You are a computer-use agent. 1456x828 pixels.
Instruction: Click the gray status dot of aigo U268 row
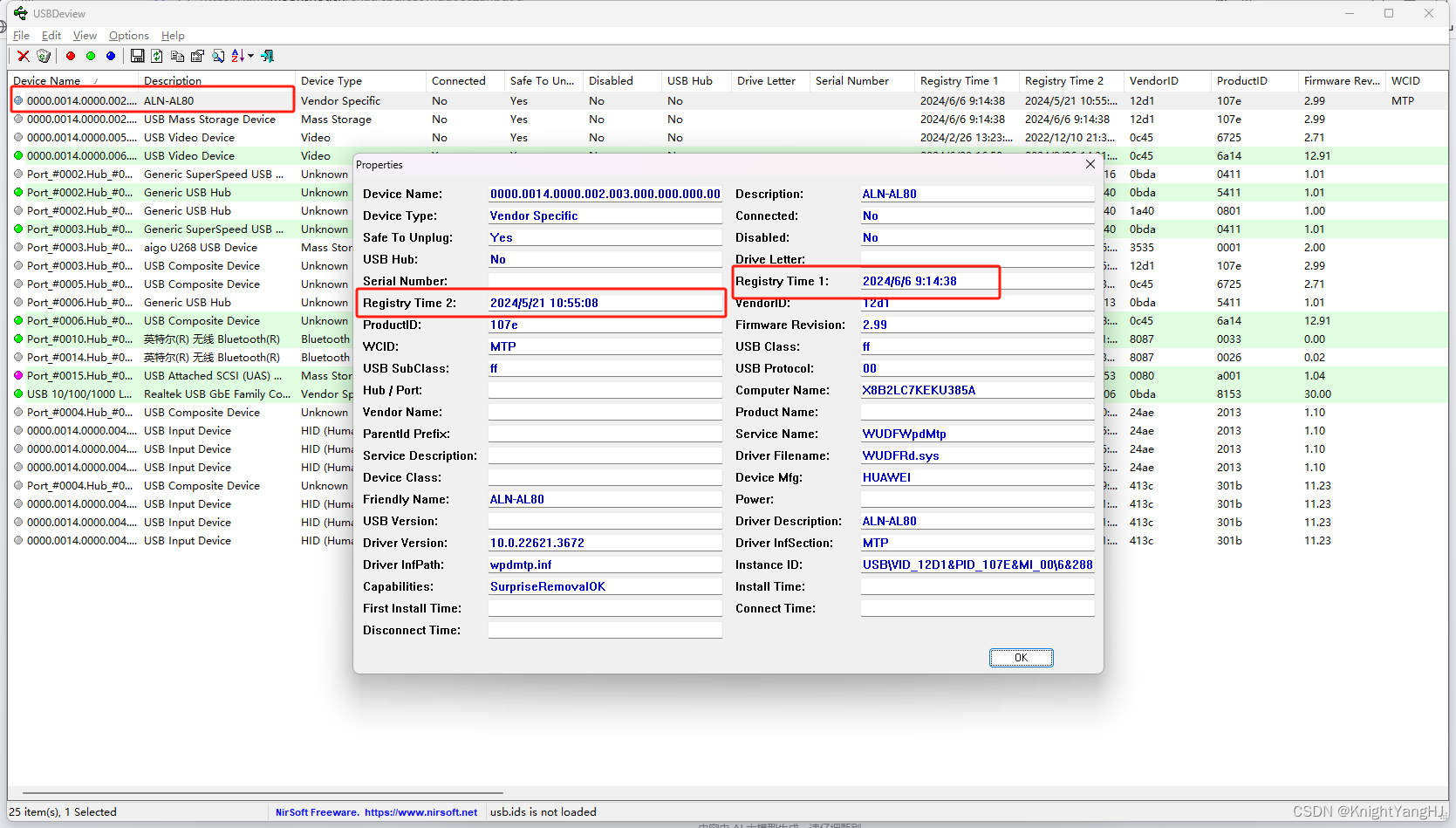coord(17,247)
